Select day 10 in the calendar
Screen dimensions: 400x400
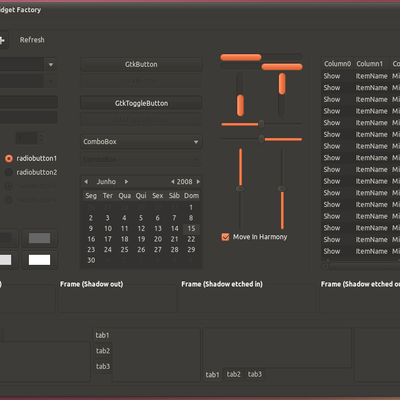[108, 229]
